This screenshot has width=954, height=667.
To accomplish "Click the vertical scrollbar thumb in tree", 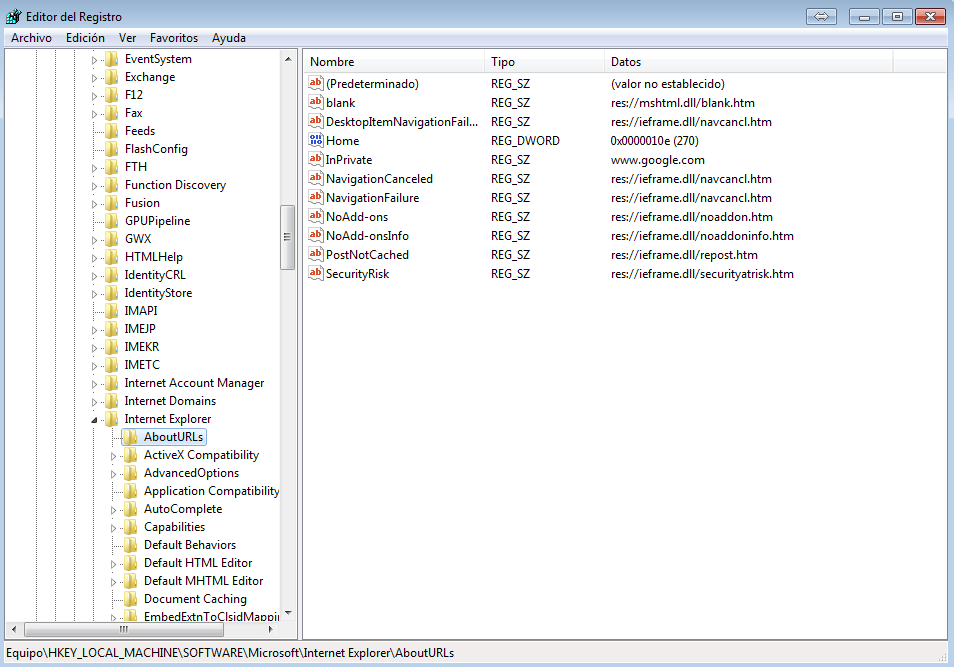I will point(287,237).
